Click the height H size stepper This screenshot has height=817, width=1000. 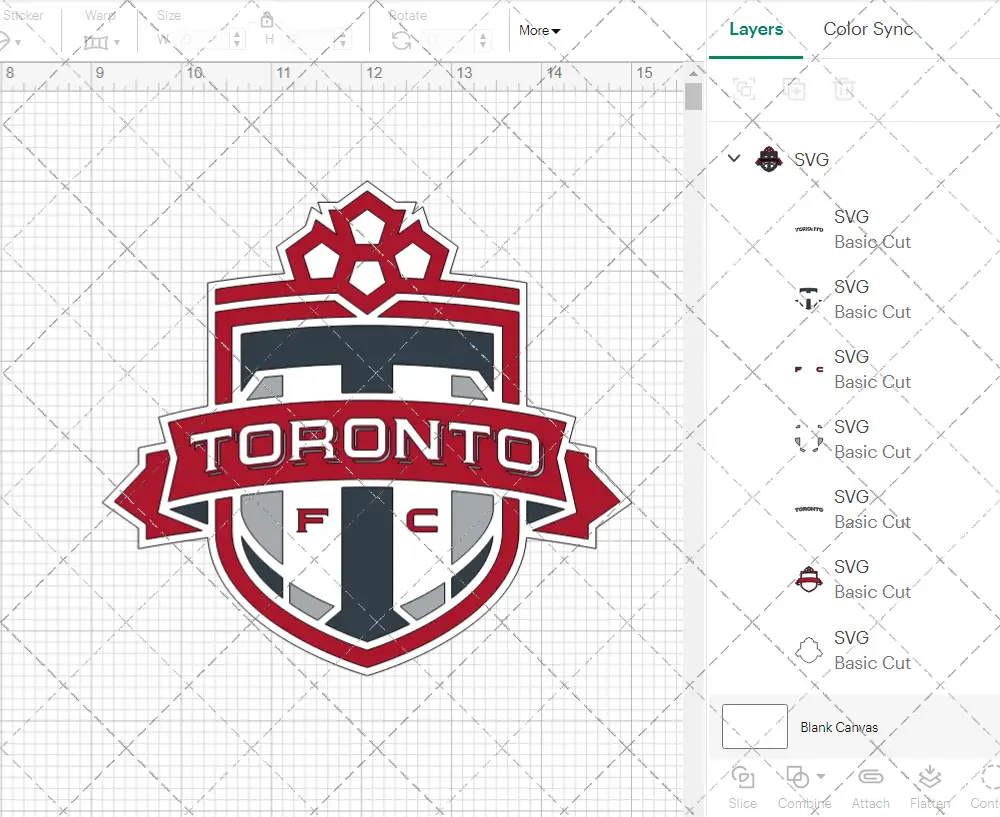(342, 40)
